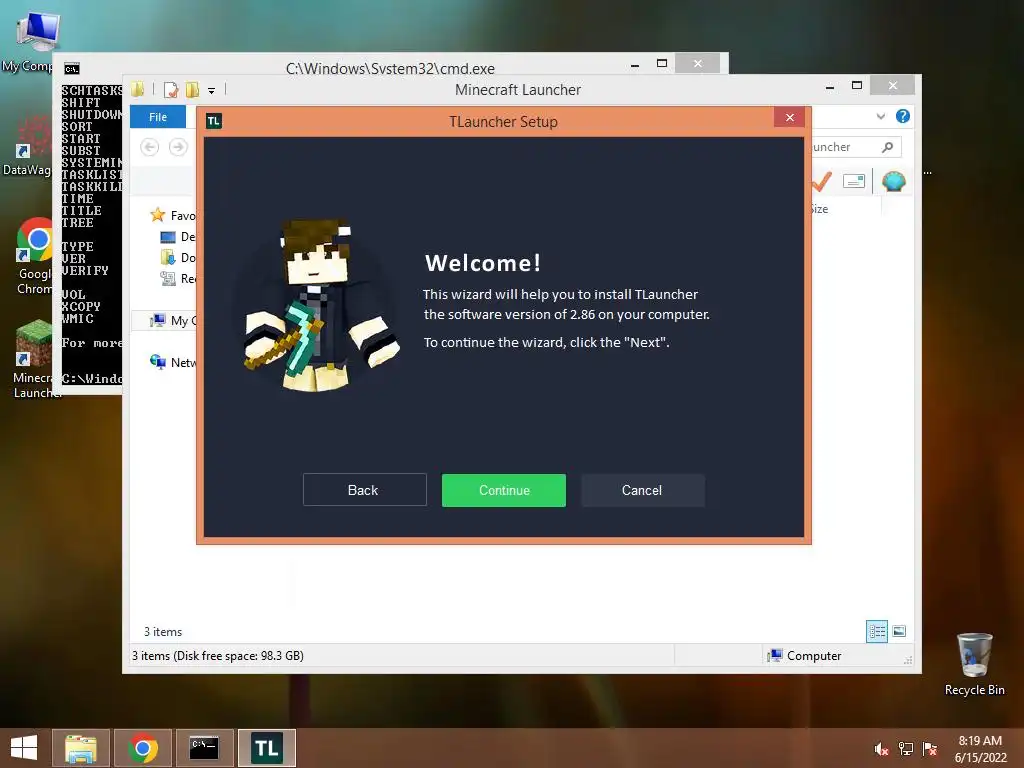Screen dimensions: 1024x768
Task: Click the properties icon in quick access toolbar
Action: [171, 89]
